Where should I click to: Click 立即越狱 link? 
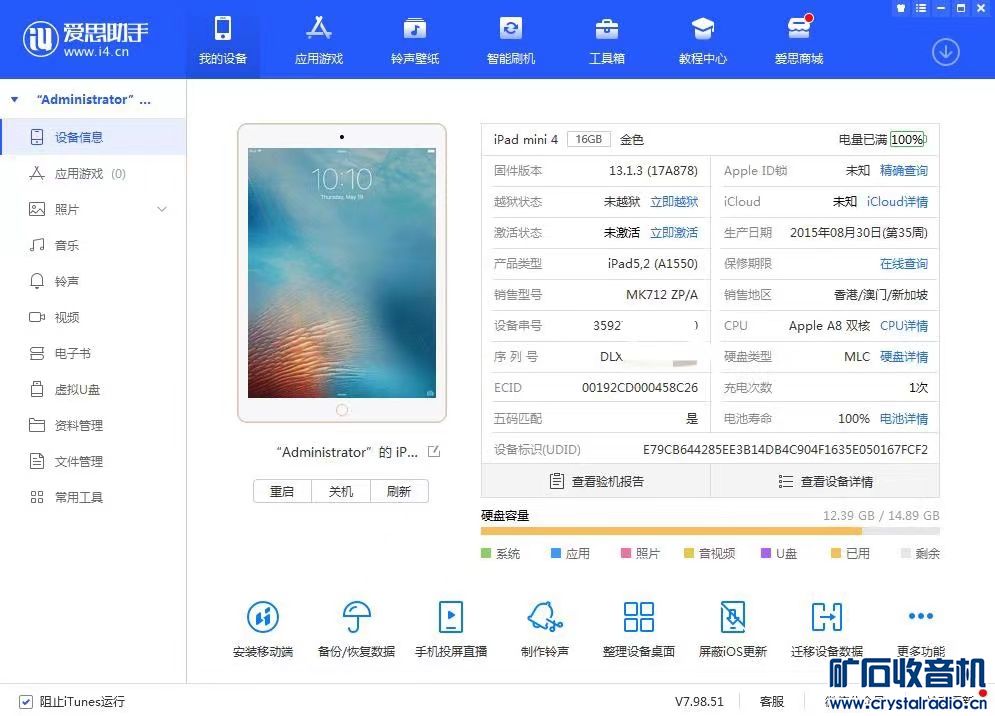[674, 202]
